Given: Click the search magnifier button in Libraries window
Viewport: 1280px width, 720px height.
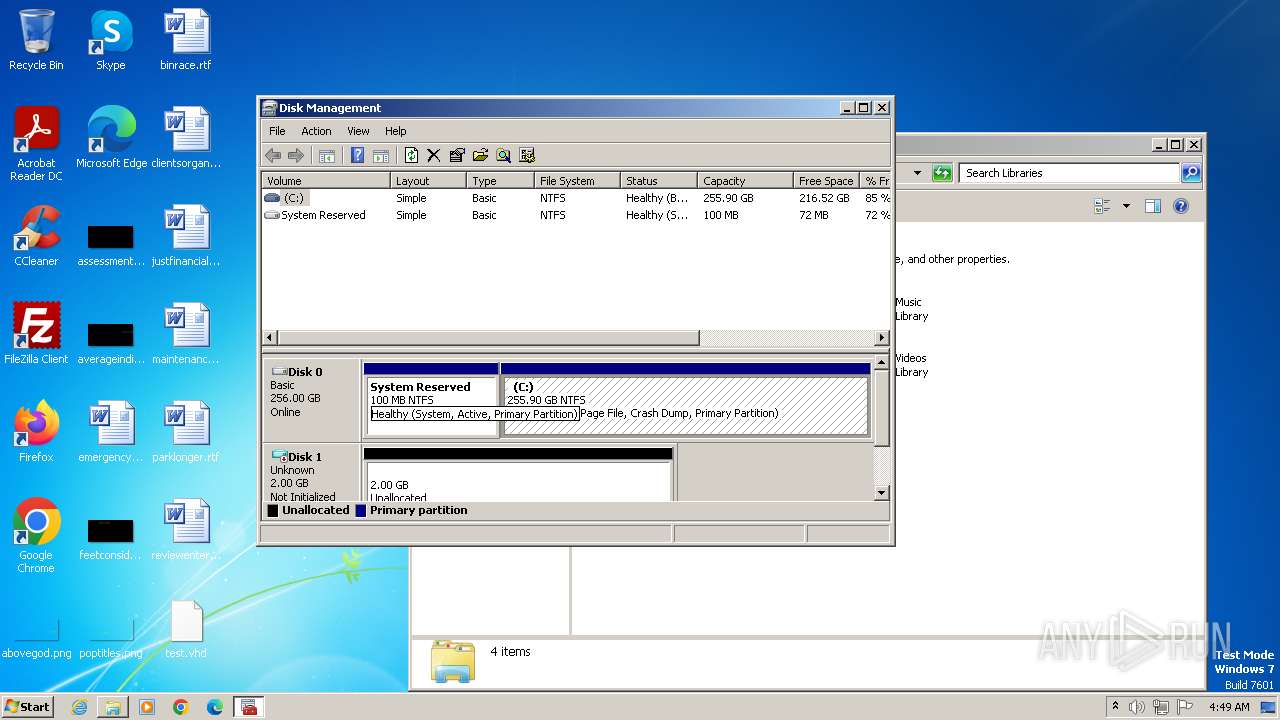Looking at the screenshot, I should [x=1190, y=173].
